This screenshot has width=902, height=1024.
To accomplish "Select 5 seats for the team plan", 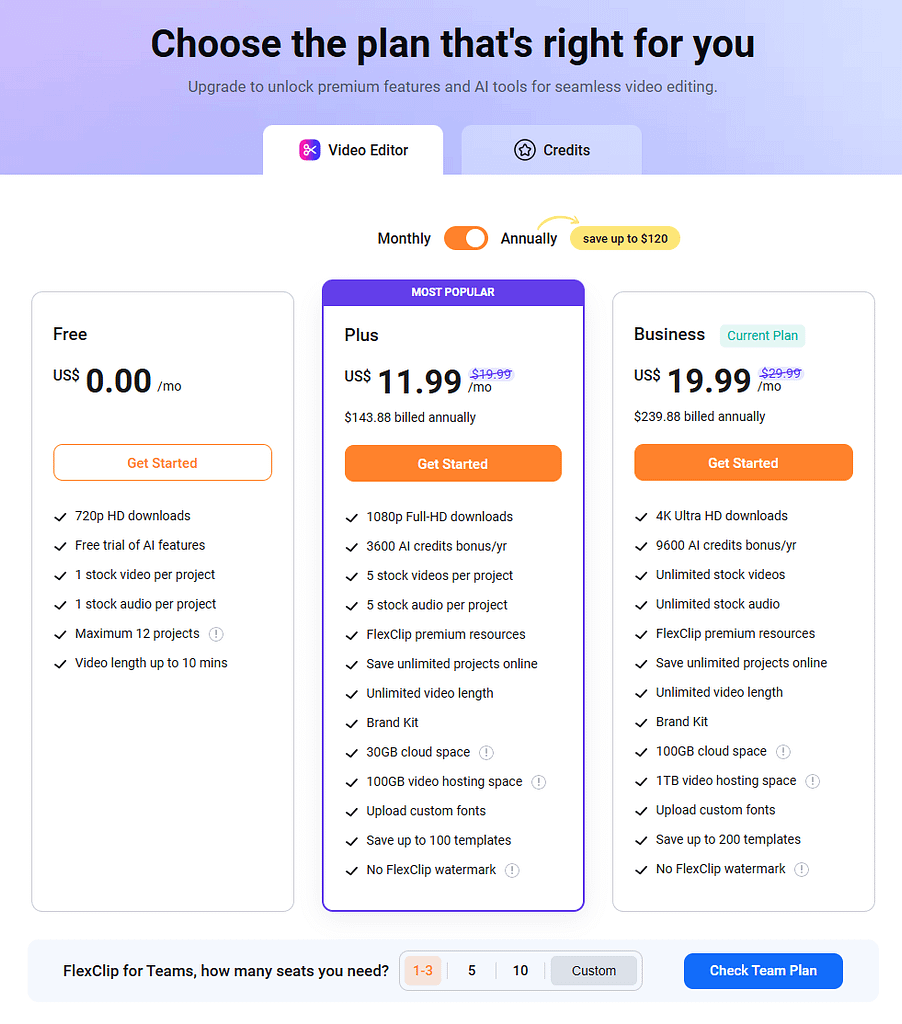I will point(471,970).
